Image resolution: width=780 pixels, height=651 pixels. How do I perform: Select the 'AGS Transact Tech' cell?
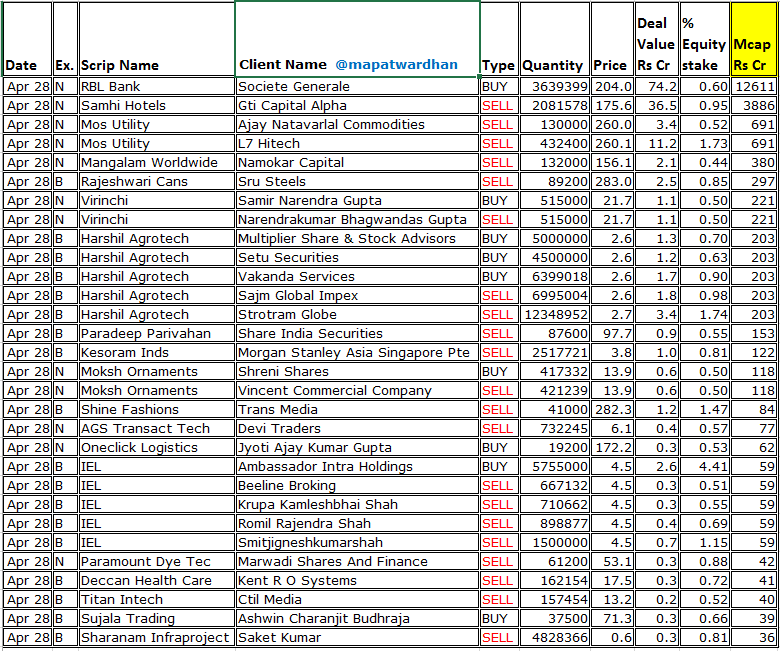pos(156,428)
